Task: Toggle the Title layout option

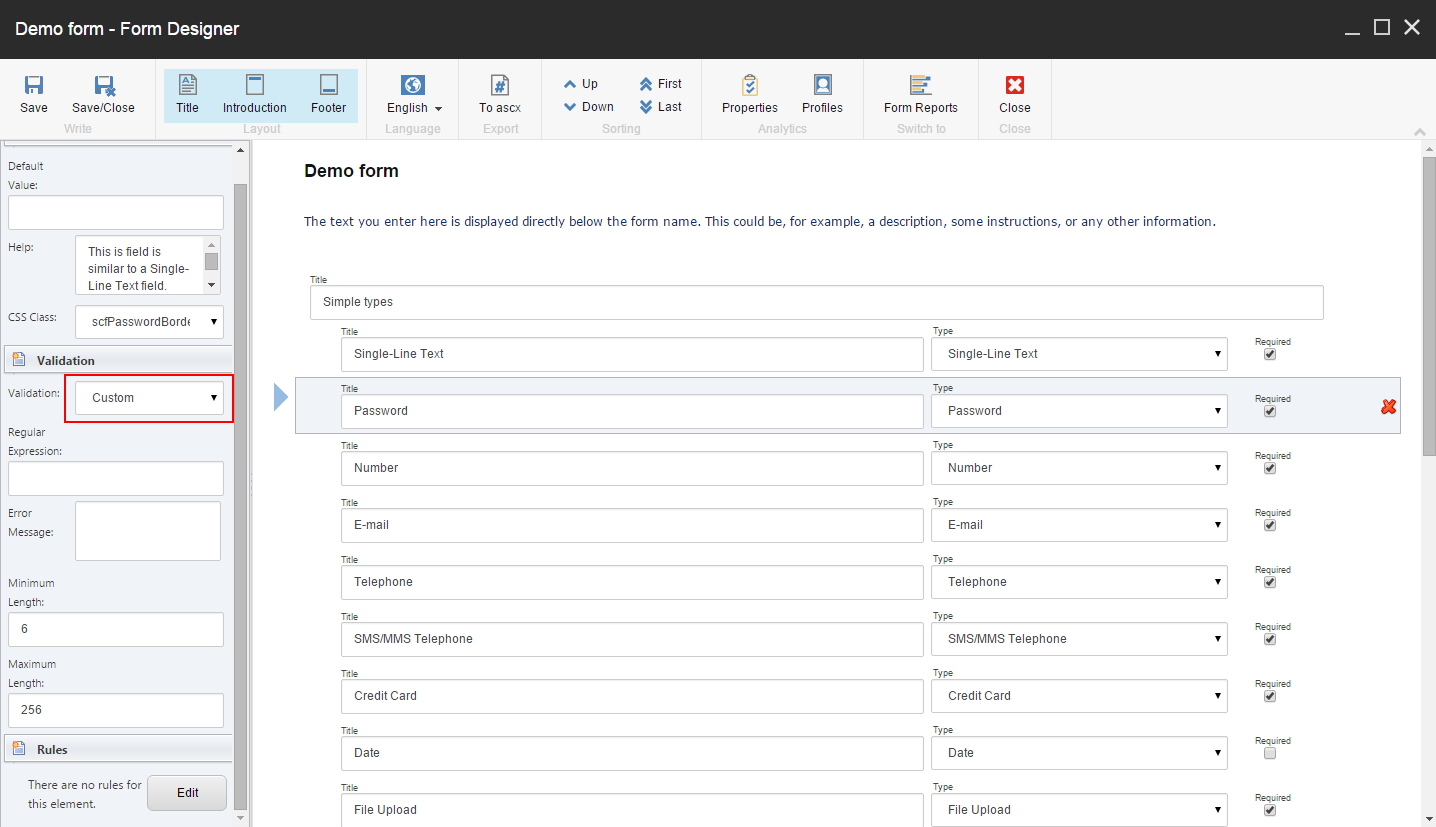Action: (187, 95)
